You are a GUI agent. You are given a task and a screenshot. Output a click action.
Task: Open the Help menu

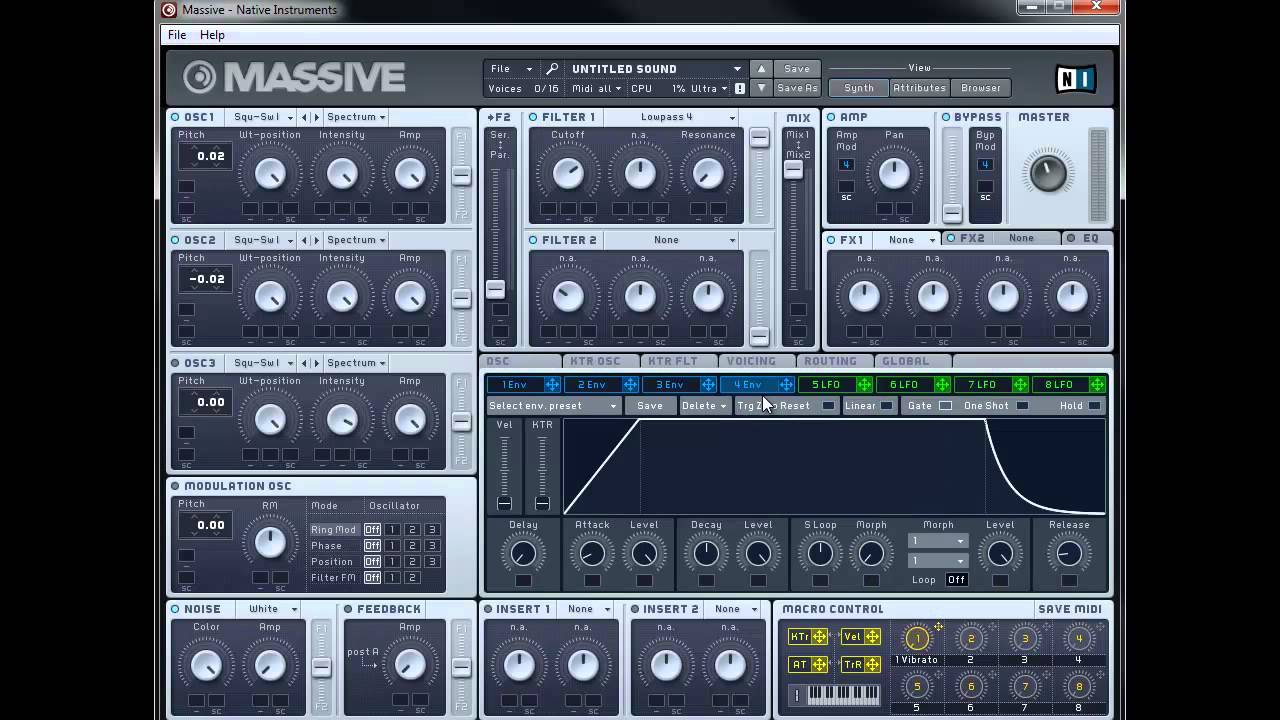click(212, 35)
